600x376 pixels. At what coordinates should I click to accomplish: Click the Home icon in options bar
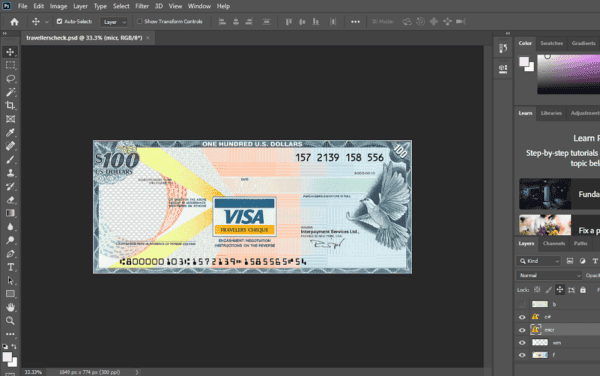click(15, 22)
